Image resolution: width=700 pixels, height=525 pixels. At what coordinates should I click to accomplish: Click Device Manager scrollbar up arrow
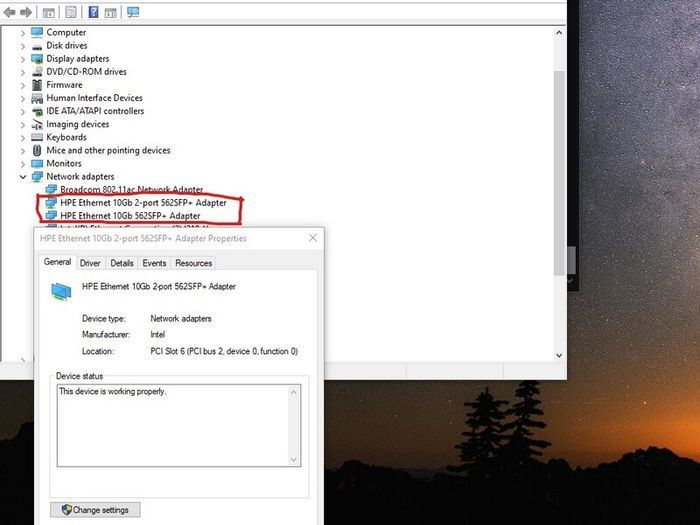tap(559, 33)
